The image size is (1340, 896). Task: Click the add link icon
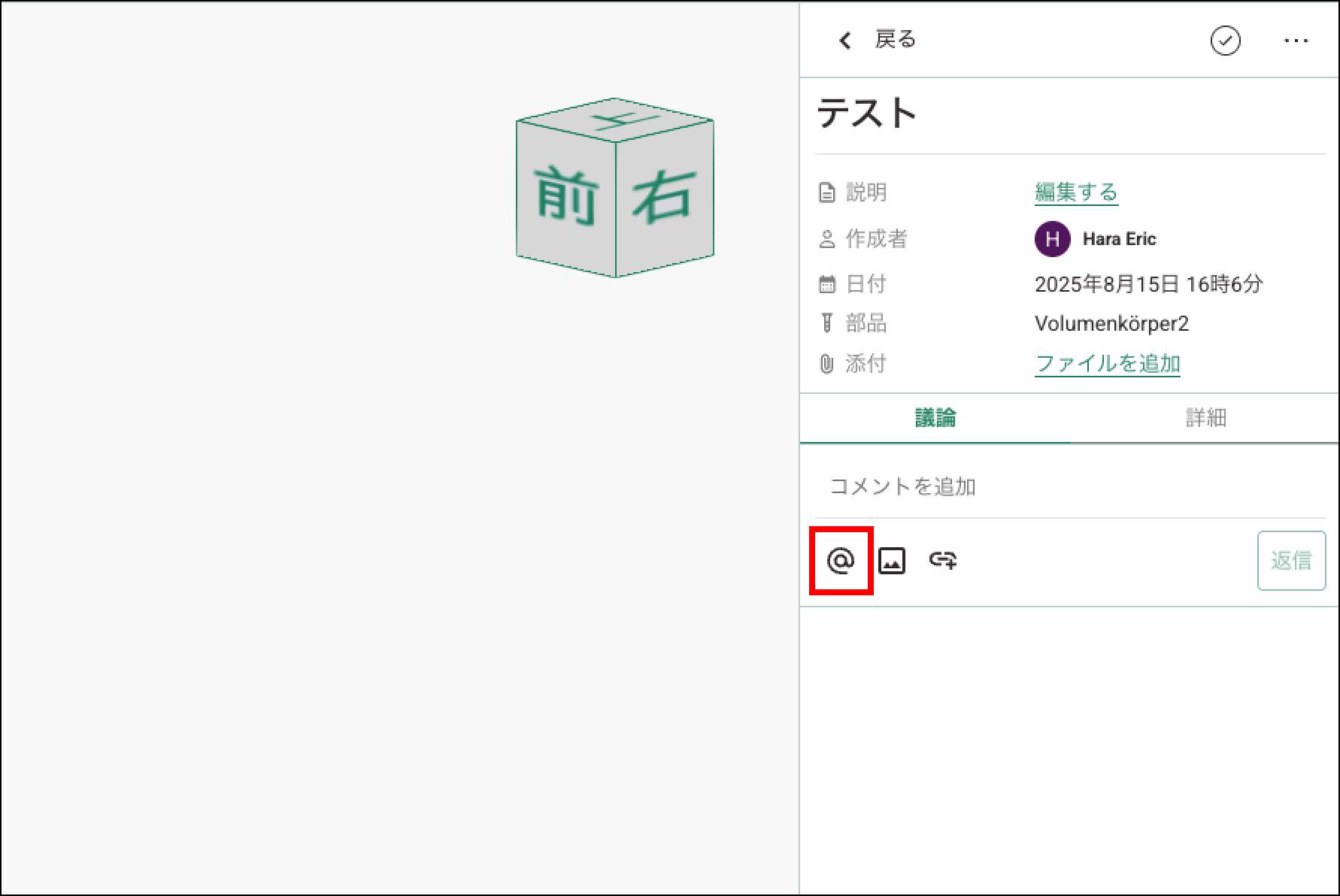click(x=943, y=561)
